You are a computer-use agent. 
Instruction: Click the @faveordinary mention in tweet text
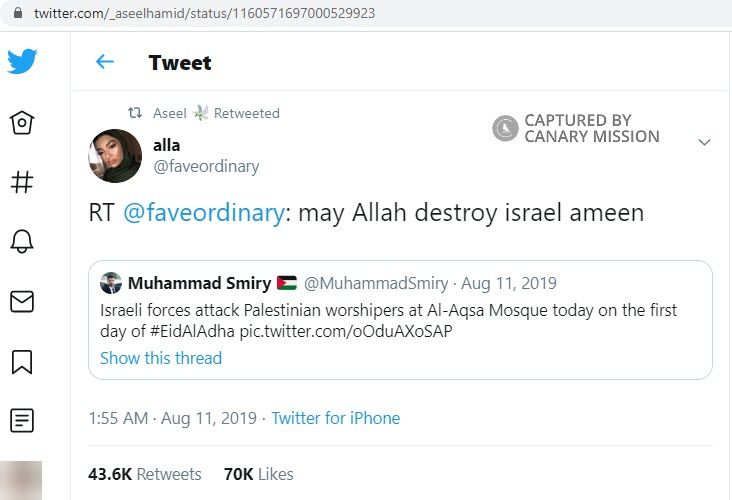204,213
